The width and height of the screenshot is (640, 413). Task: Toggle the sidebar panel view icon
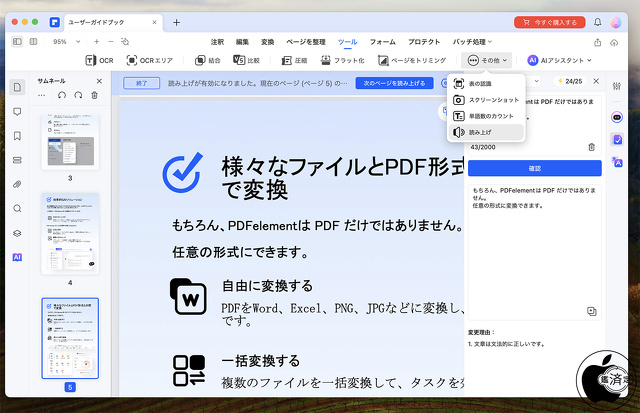pyautogui.click(x=17, y=42)
